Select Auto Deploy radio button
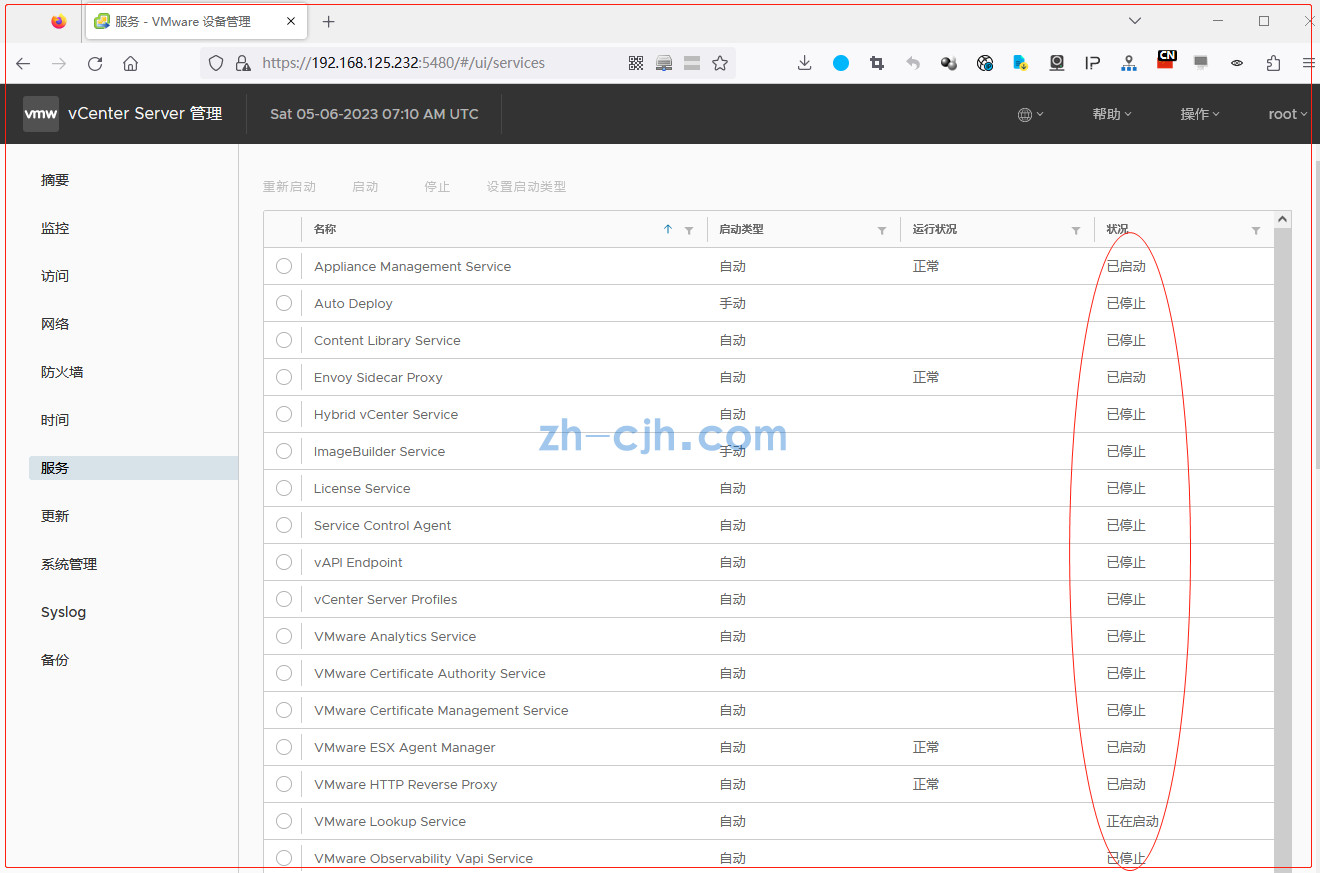 coord(284,303)
